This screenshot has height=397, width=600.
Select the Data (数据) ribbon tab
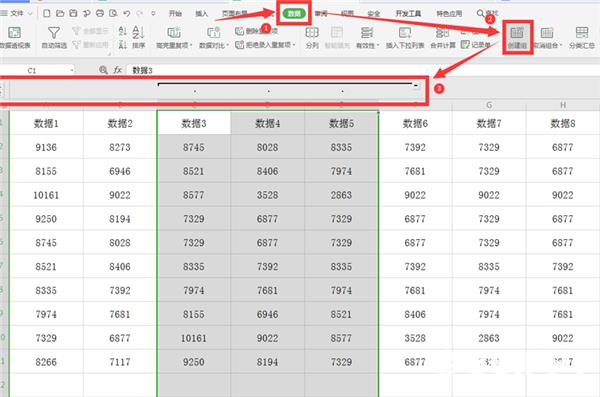coord(294,14)
